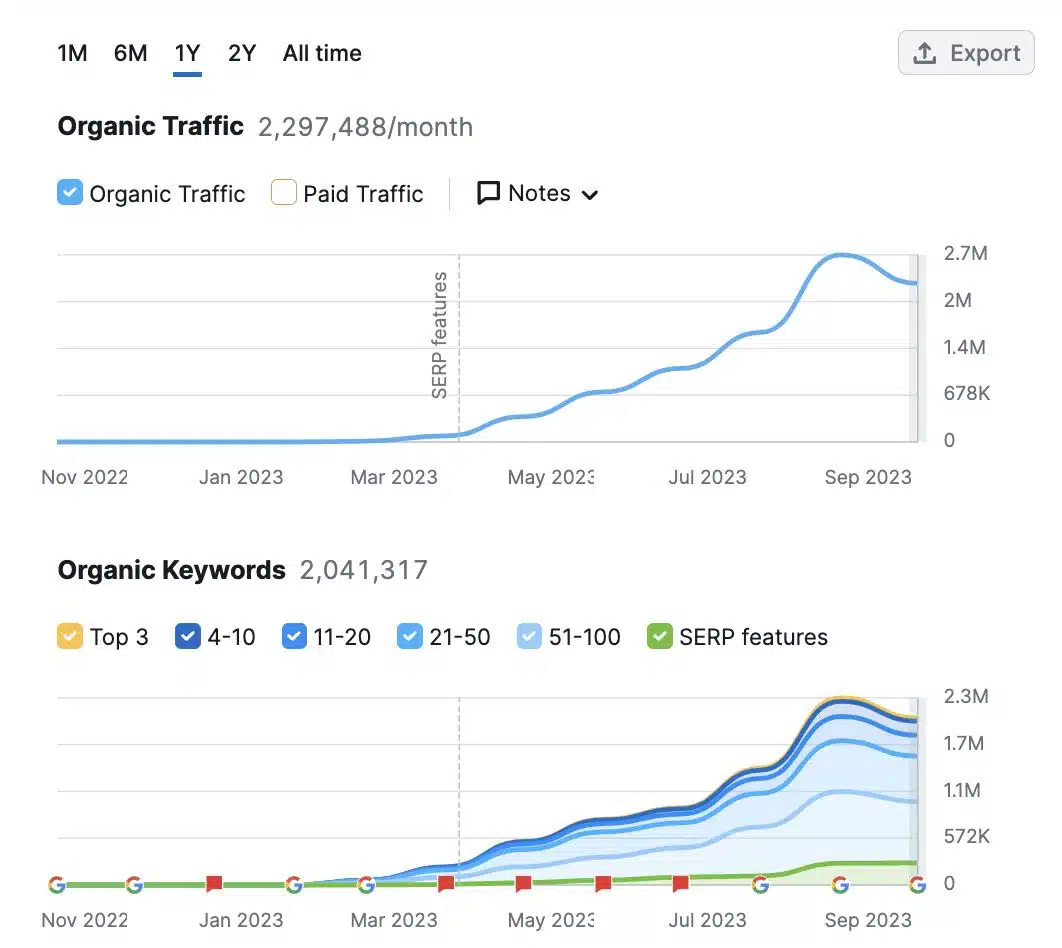
Task: Disable the Organic Traffic checkbox
Action: tap(69, 193)
